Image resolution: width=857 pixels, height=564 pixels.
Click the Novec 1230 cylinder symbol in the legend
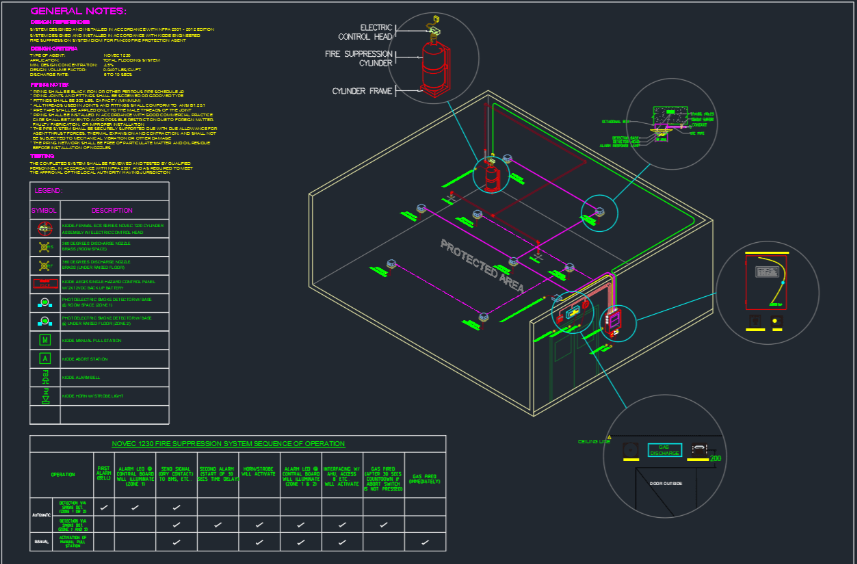45,228
